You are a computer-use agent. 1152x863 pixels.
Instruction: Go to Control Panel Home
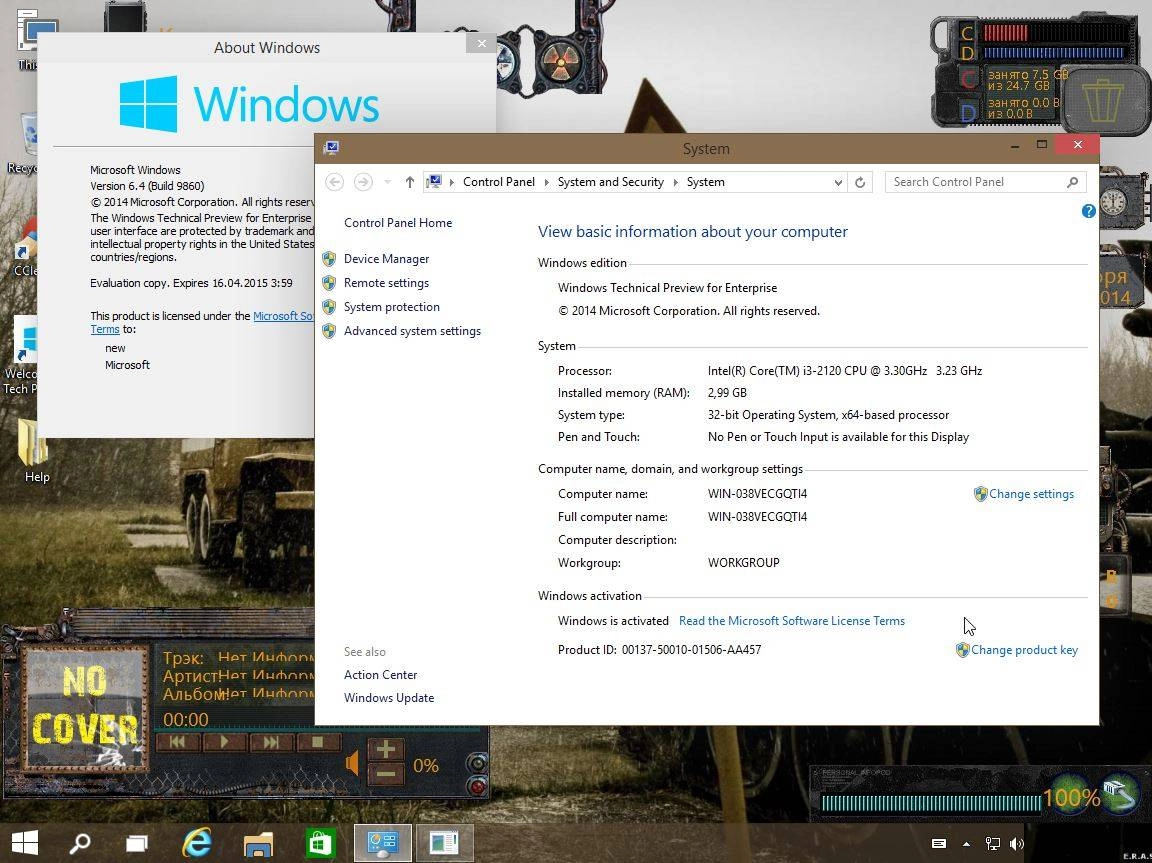(x=397, y=223)
